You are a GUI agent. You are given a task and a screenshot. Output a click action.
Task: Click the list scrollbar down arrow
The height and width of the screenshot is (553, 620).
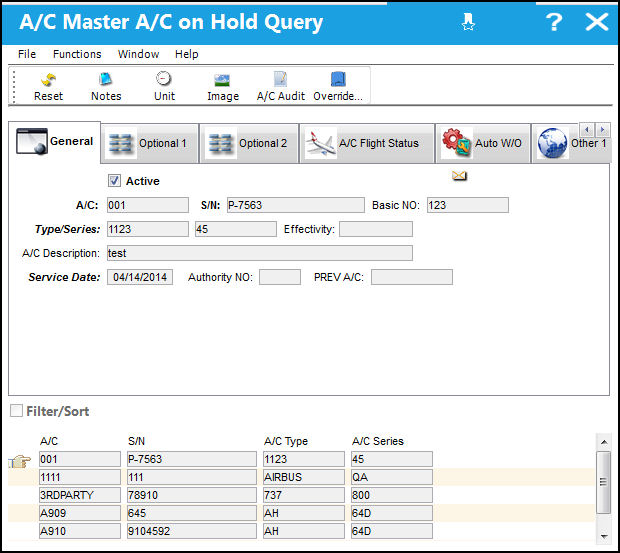click(604, 536)
